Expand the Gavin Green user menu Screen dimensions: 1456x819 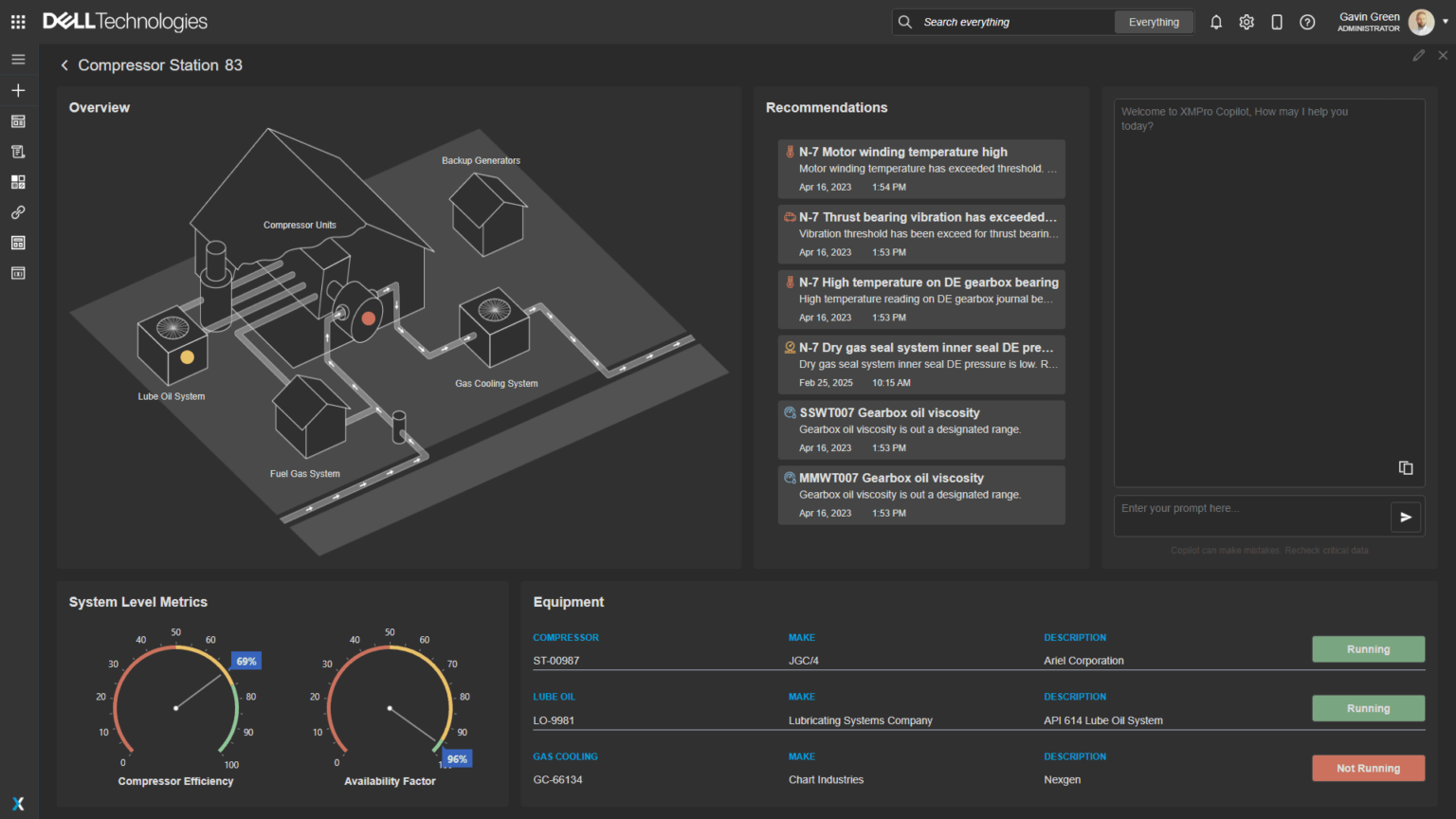coord(1445,22)
